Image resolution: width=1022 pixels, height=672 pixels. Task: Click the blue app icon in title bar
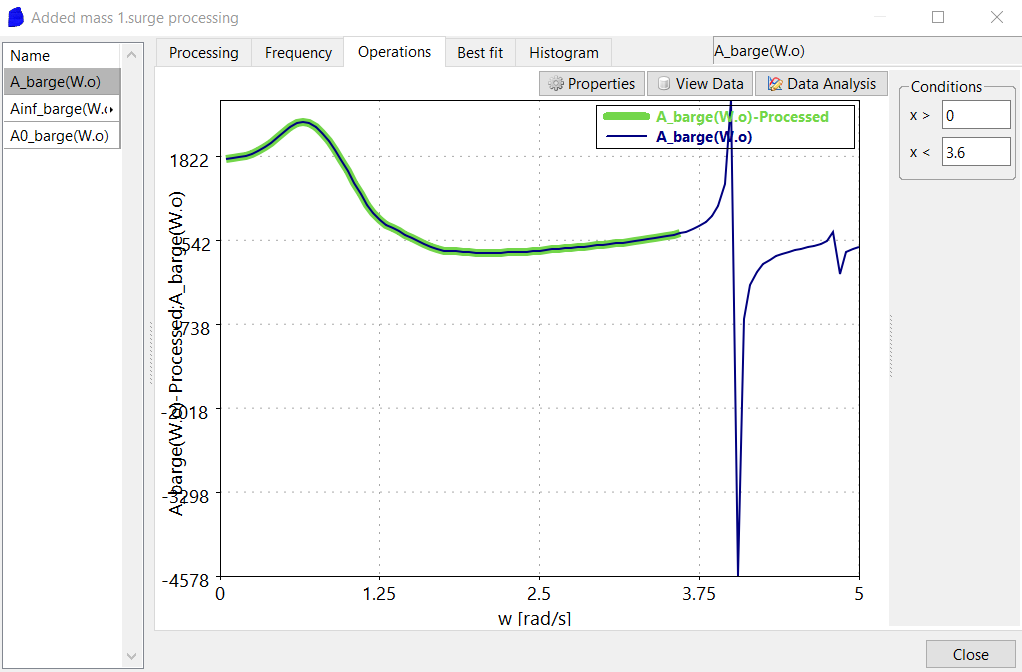point(15,18)
